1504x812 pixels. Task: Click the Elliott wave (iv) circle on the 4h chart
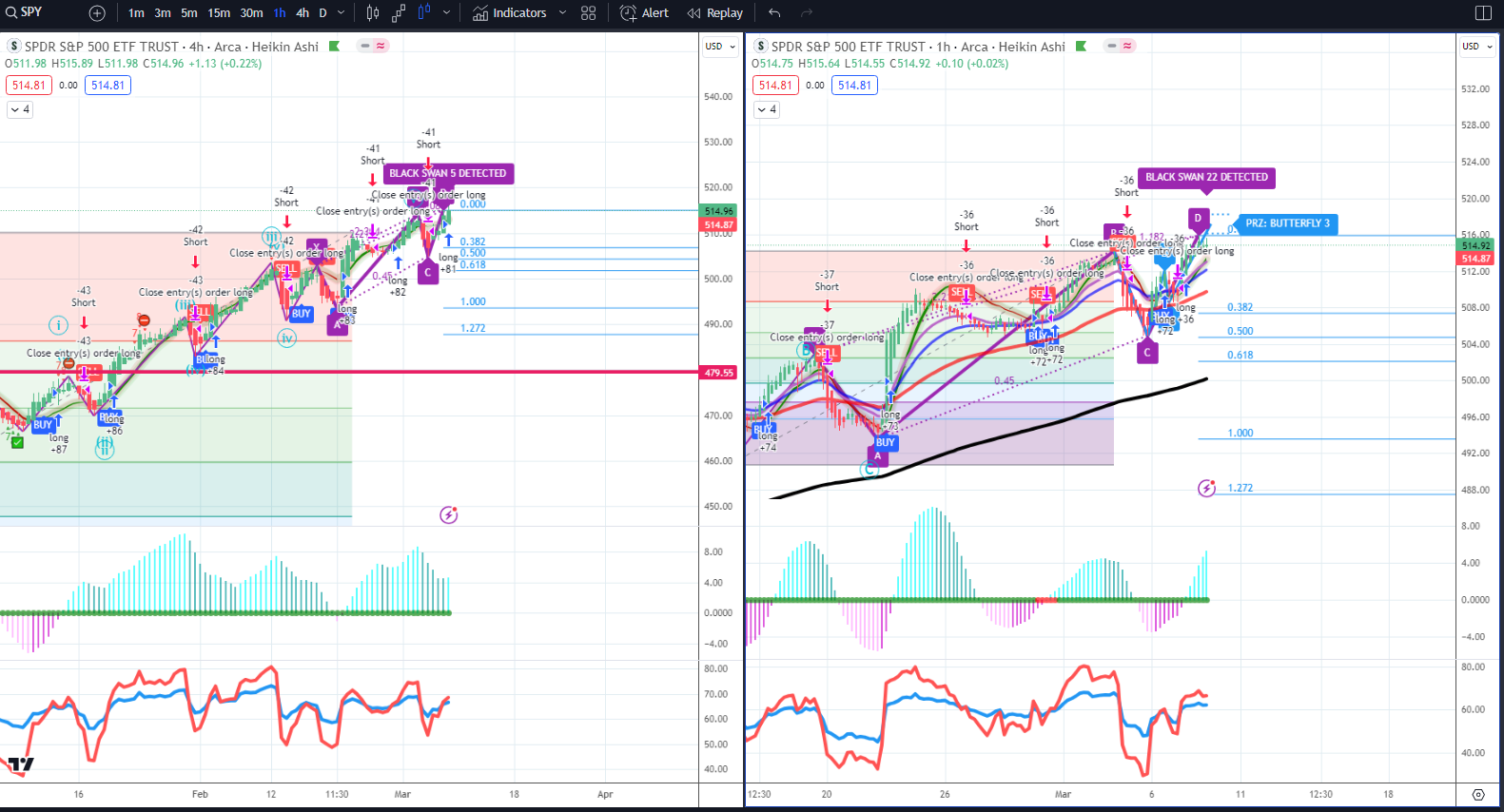[286, 338]
